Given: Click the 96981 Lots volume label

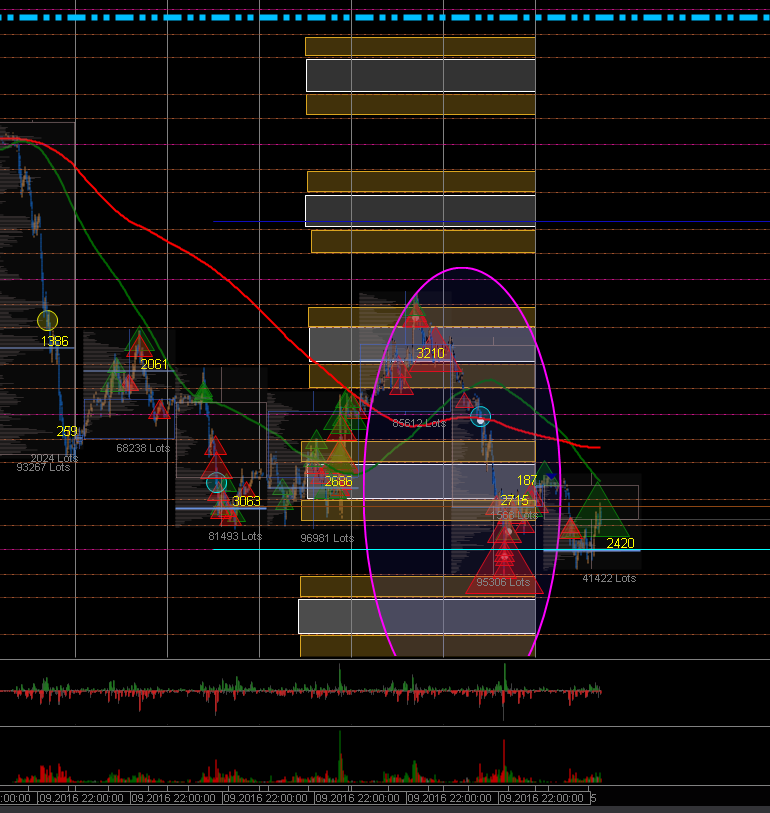Looking at the screenshot, I should pyautogui.click(x=327, y=538).
